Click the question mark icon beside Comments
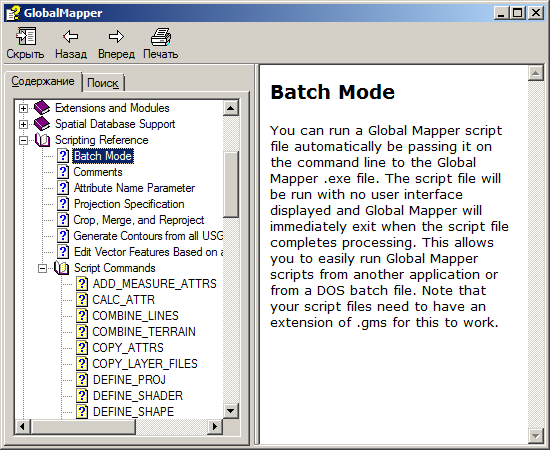Image resolution: width=550 pixels, height=450 pixels. tap(63, 172)
